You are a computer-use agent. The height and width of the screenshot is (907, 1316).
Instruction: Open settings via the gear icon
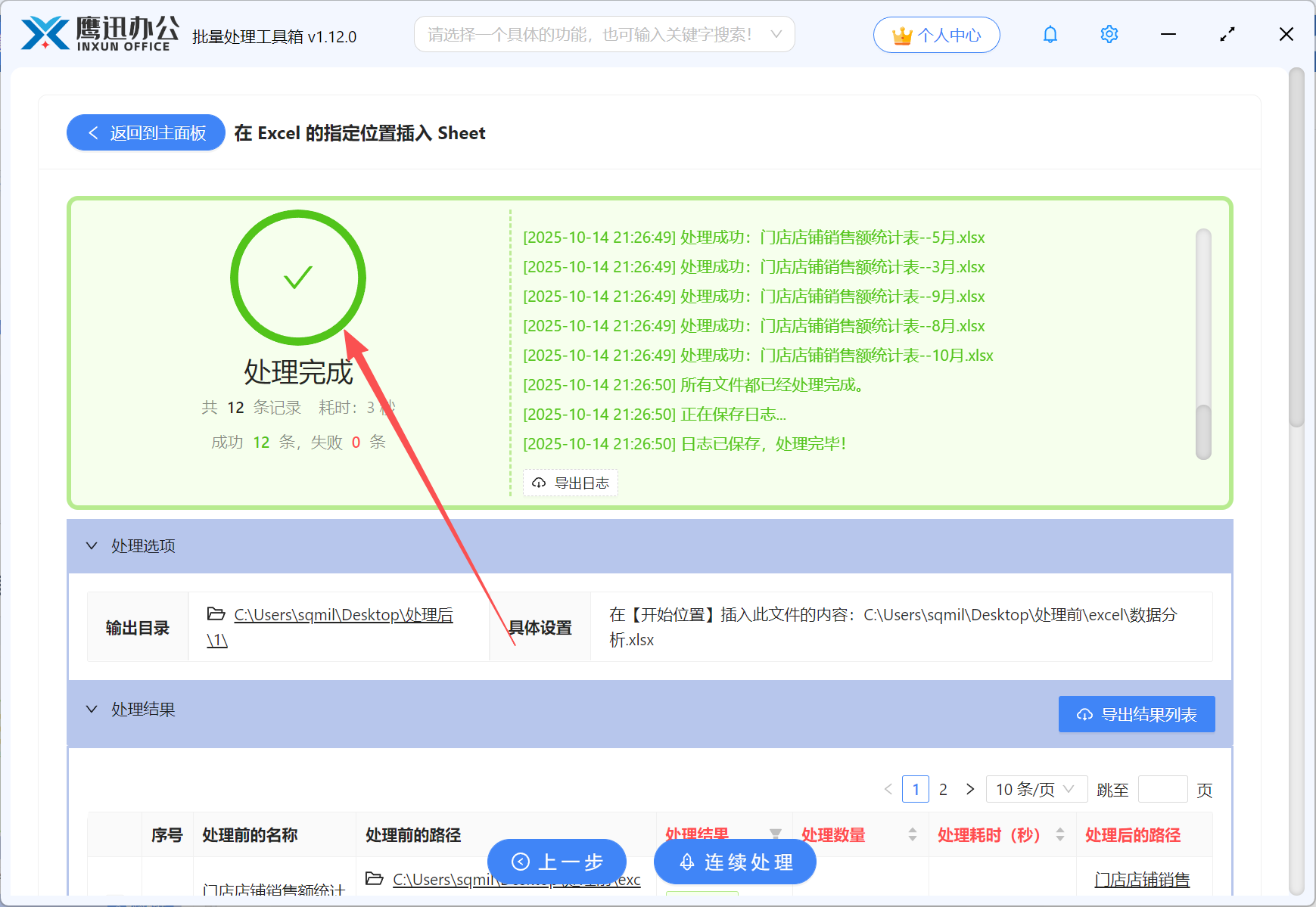click(x=1109, y=34)
